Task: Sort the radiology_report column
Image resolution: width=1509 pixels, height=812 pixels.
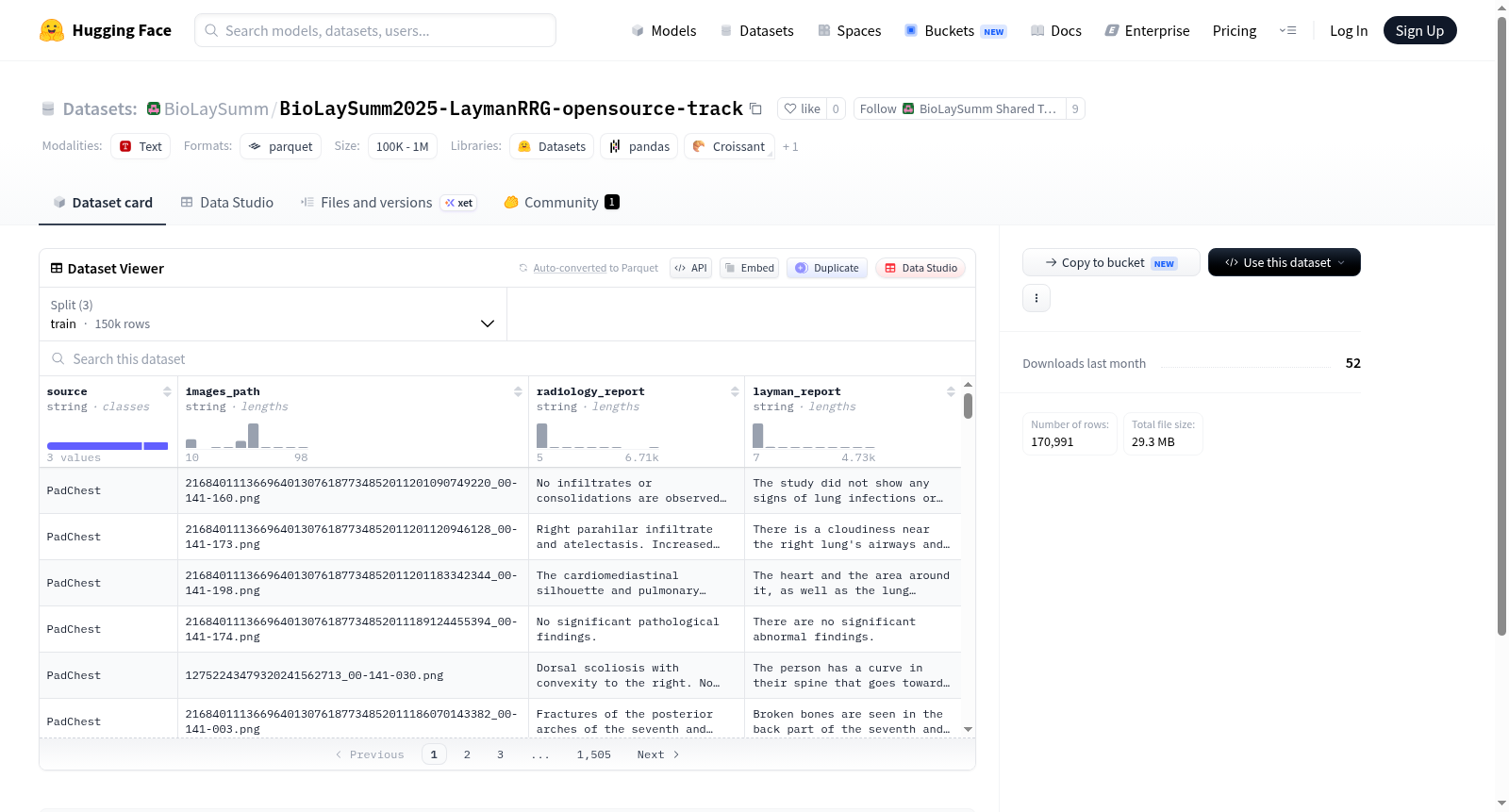Action: point(735,391)
